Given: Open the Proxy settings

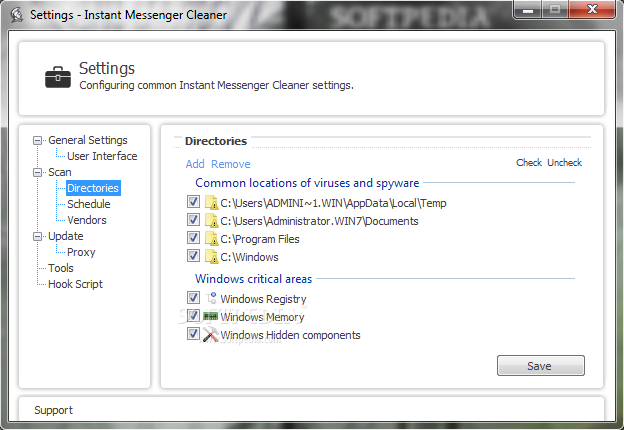Looking at the screenshot, I should [81, 252].
